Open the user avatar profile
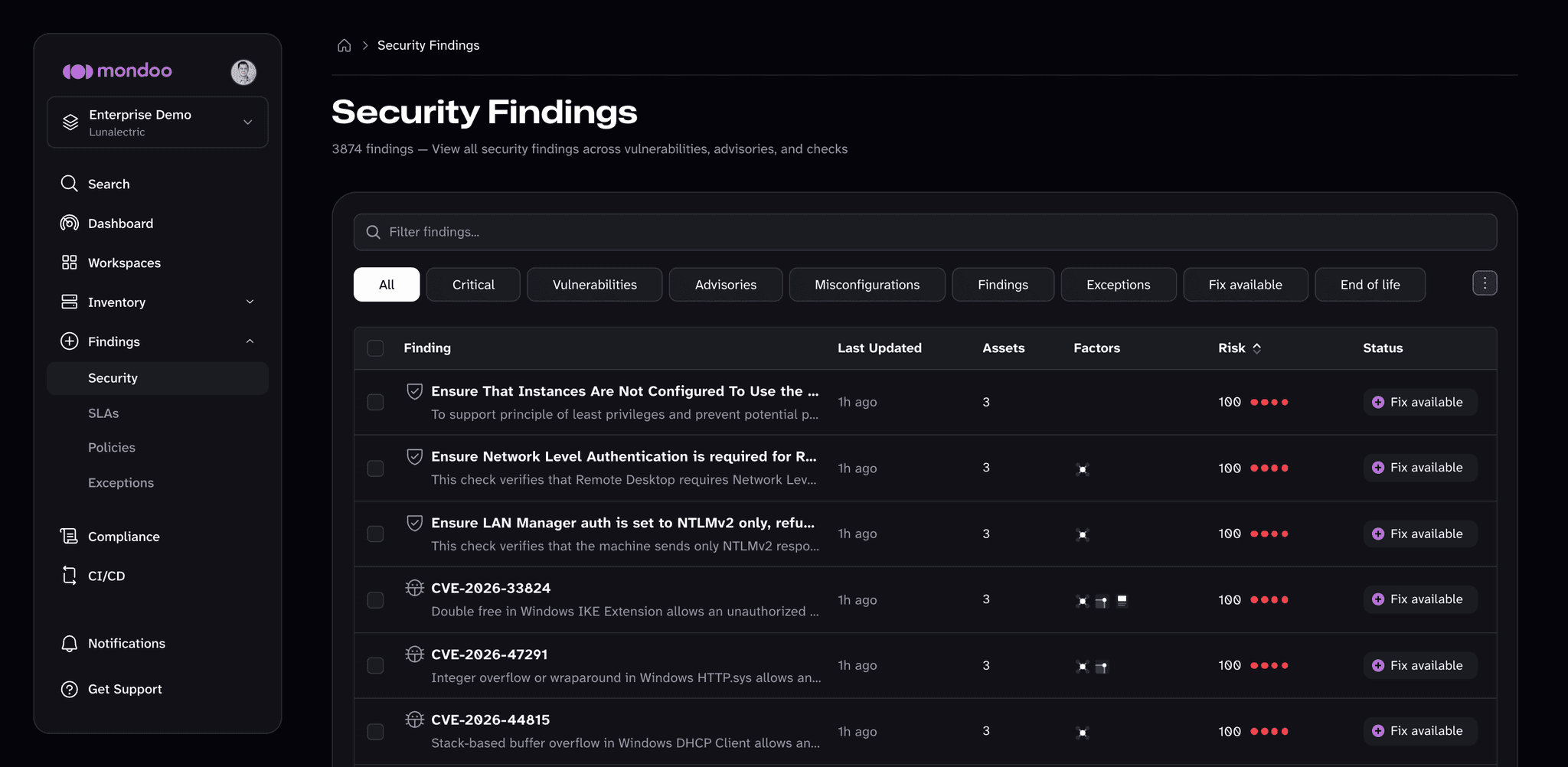This screenshot has height=767, width=1568. pyautogui.click(x=243, y=72)
